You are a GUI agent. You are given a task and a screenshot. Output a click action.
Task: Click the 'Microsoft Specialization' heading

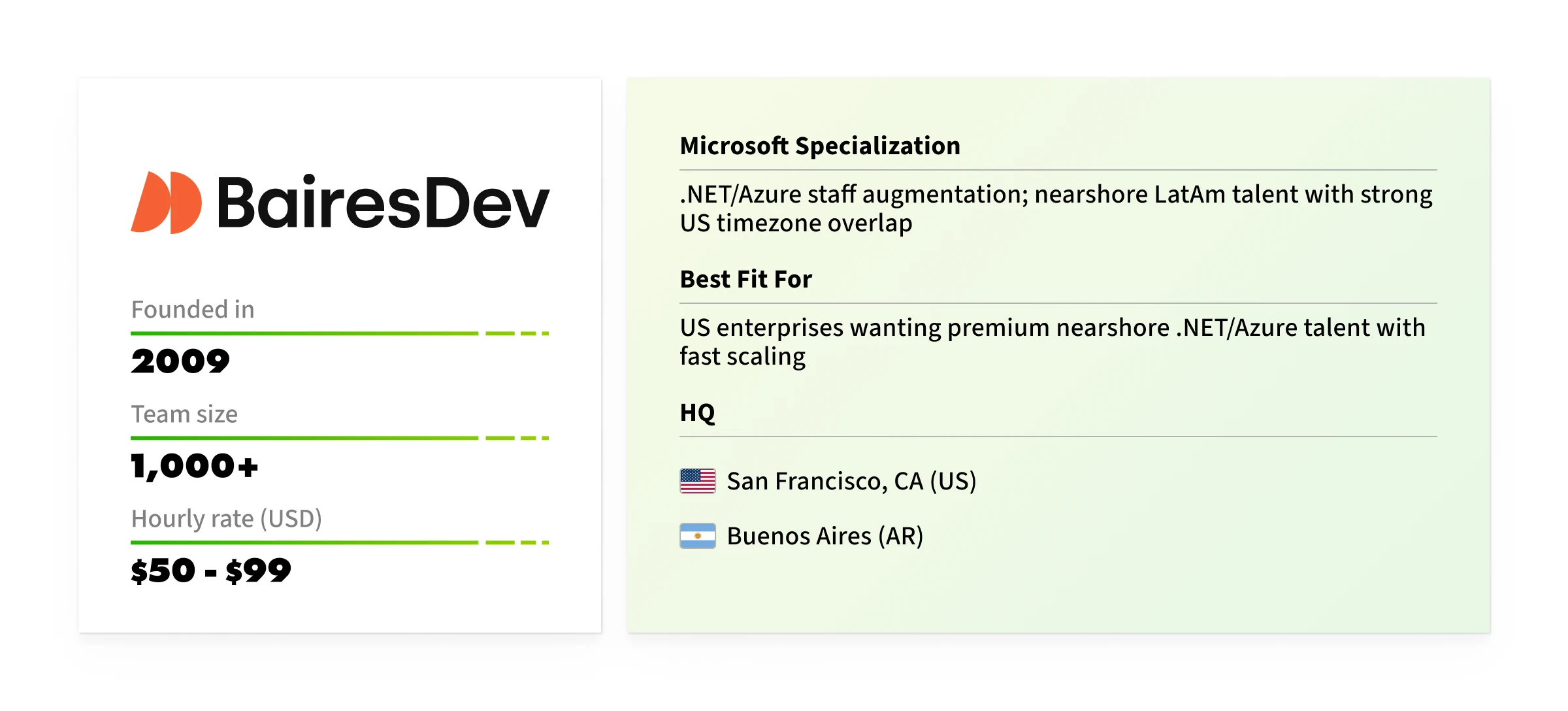tap(820, 146)
